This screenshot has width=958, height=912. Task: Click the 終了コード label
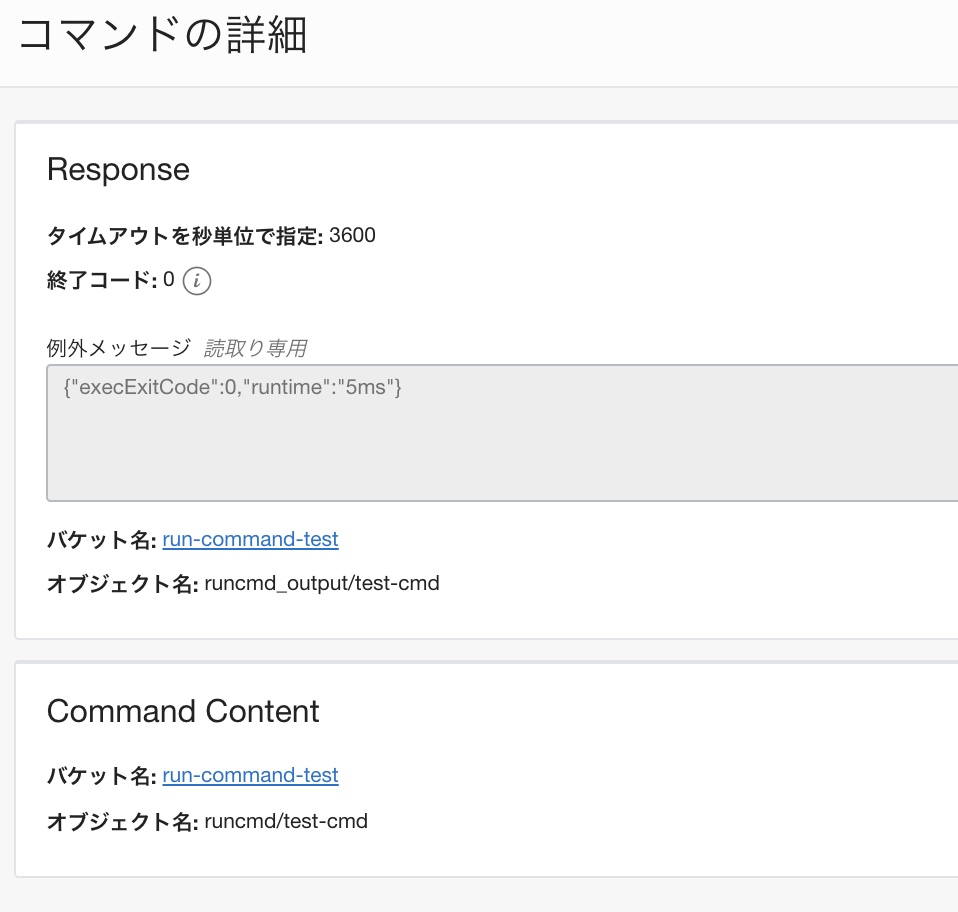102,280
